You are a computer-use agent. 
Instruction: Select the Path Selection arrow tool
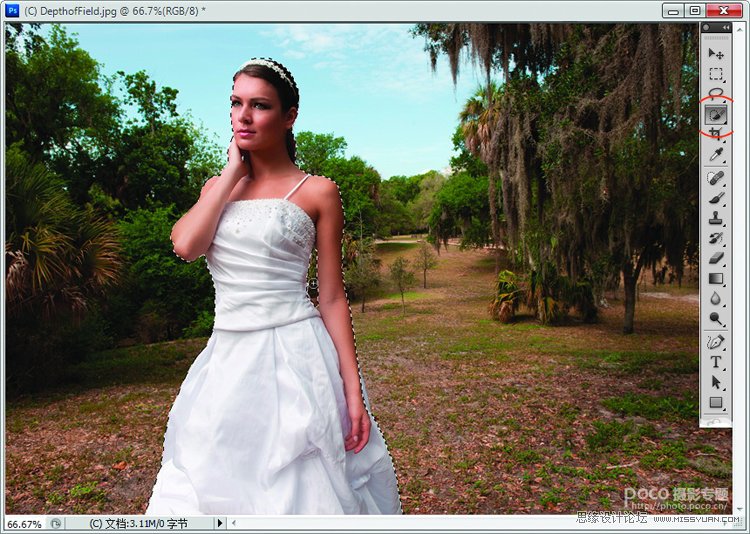(716, 382)
